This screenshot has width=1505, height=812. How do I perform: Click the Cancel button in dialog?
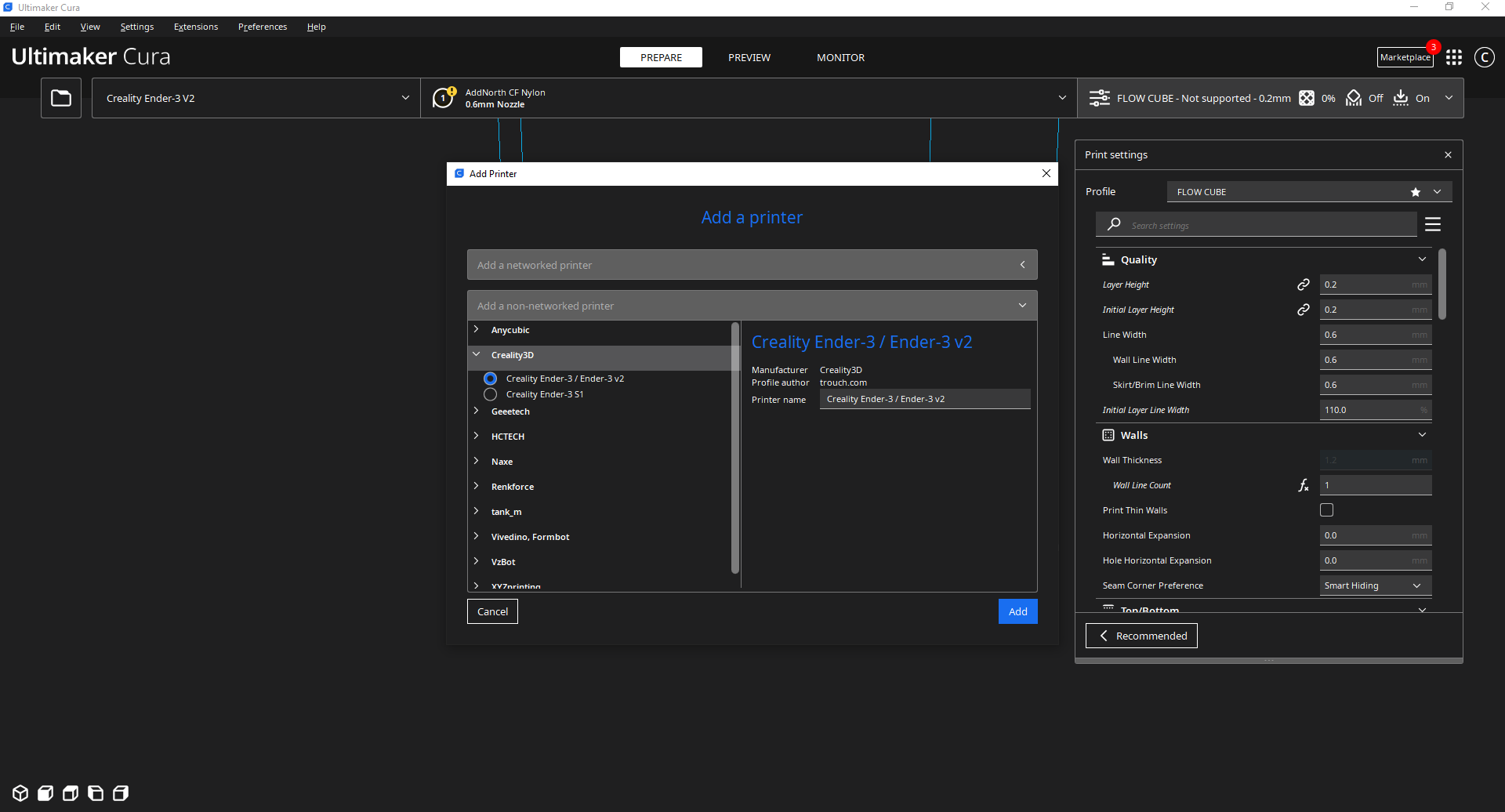(x=493, y=611)
